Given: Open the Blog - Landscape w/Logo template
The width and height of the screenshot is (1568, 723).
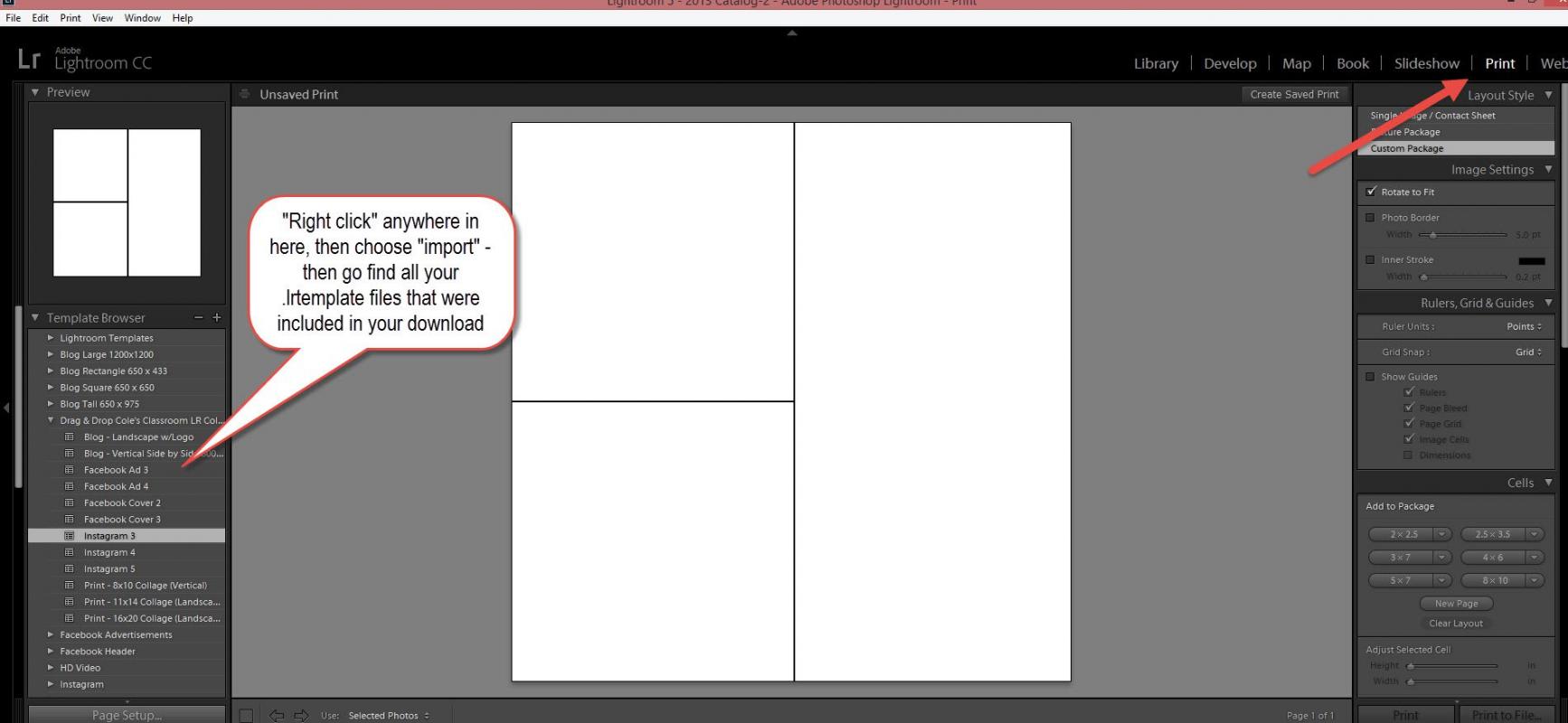Looking at the screenshot, I should click(138, 437).
